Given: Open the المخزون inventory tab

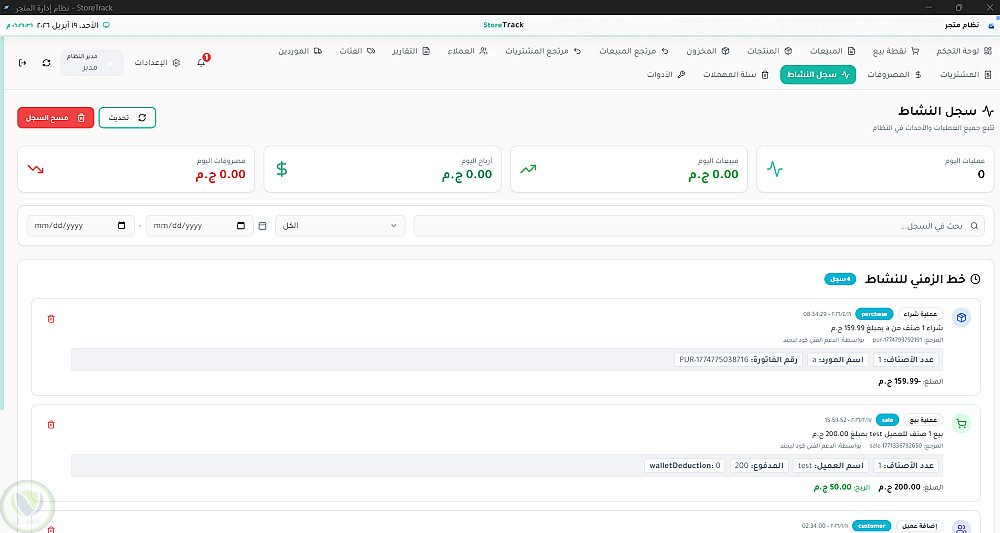Looking at the screenshot, I should [x=708, y=51].
